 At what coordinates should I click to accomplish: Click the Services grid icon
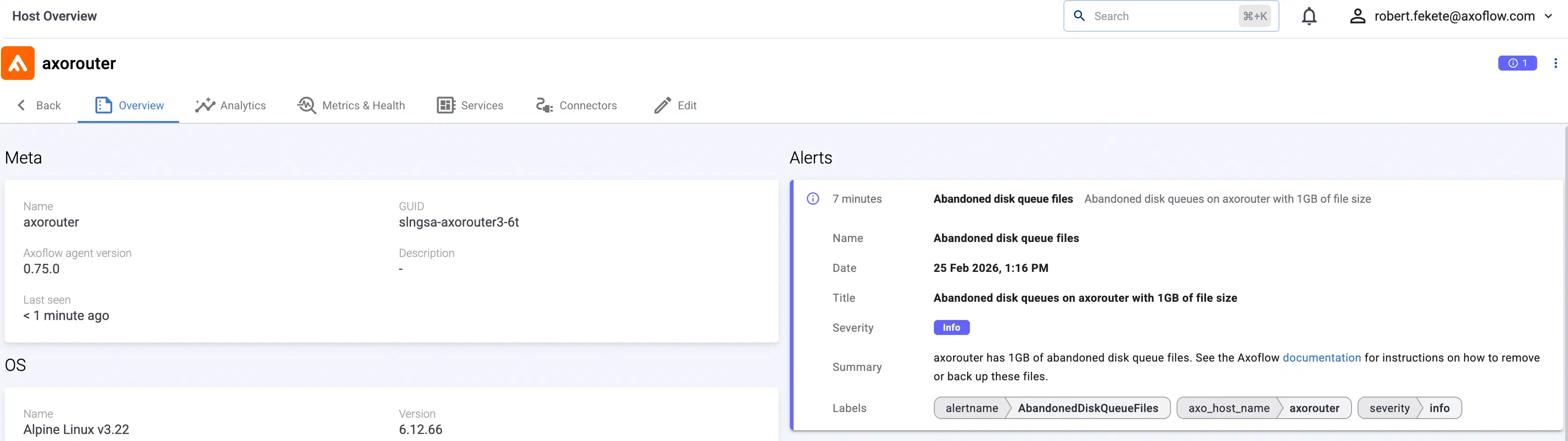[446, 105]
